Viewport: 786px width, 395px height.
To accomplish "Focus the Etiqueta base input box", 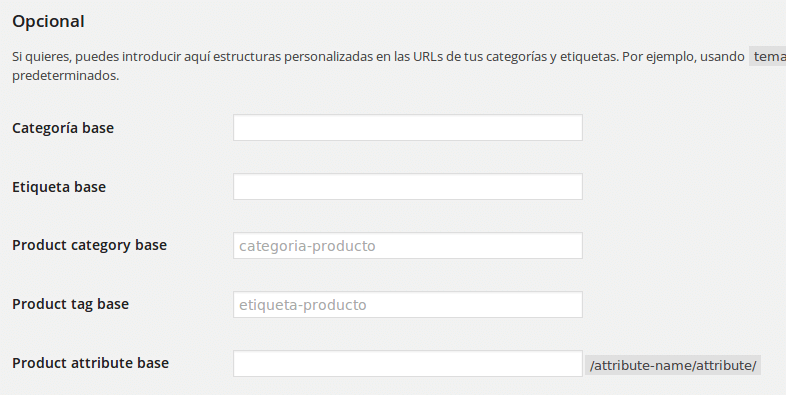I will (x=408, y=186).
